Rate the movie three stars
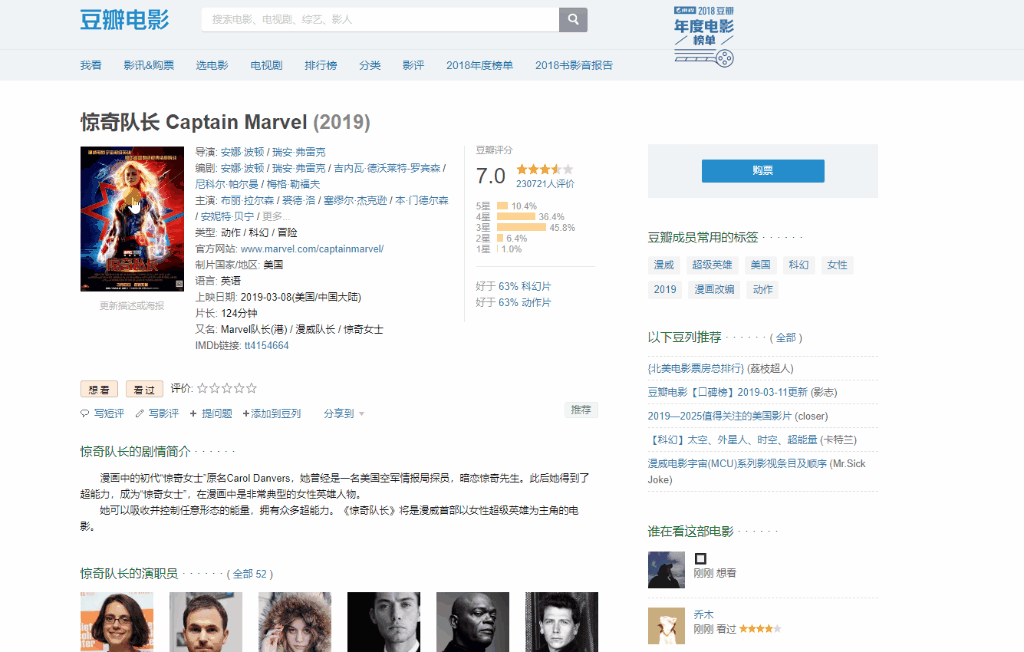 tap(227, 388)
